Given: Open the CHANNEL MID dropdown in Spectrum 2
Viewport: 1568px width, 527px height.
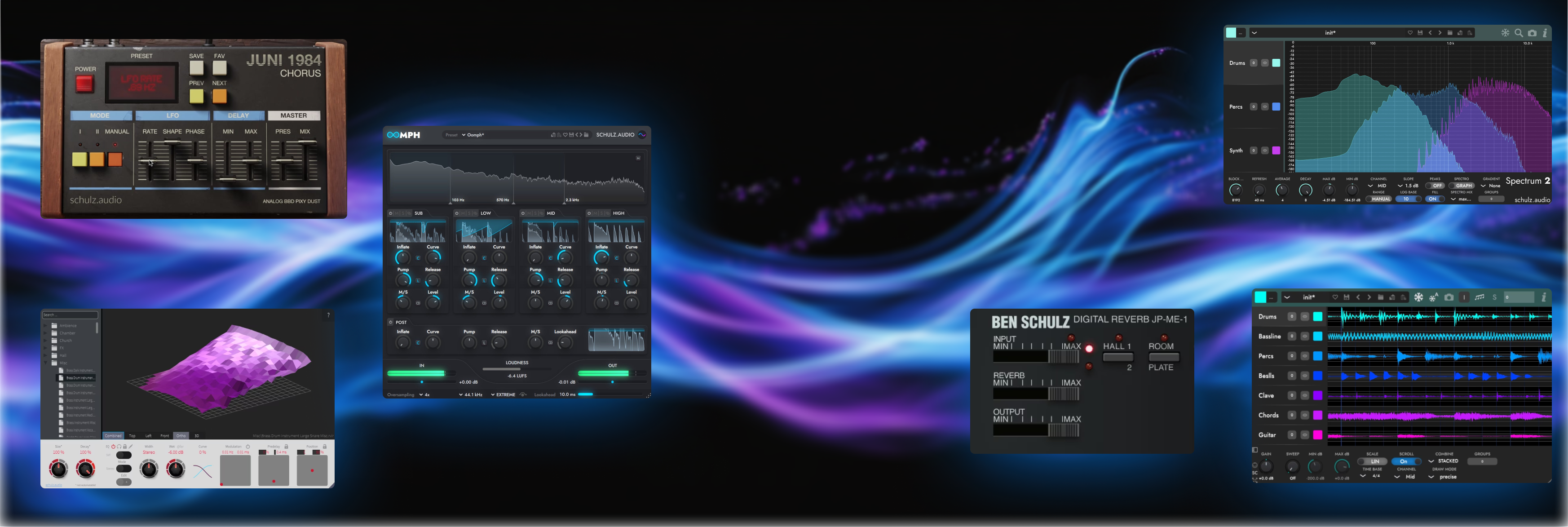Looking at the screenshot, I should tap(1378, 186).
